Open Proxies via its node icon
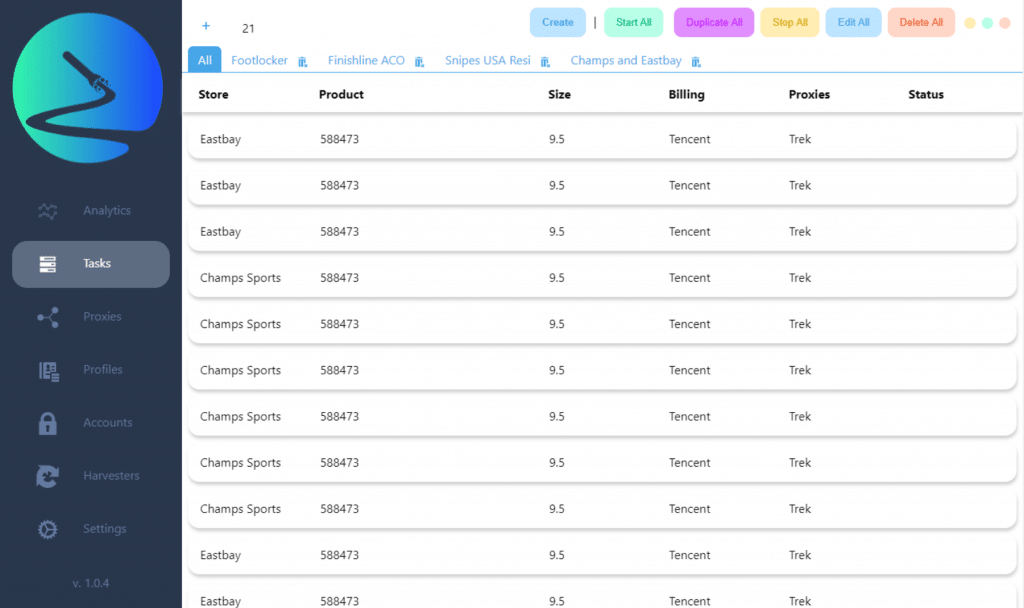 [x=48, y=317]
